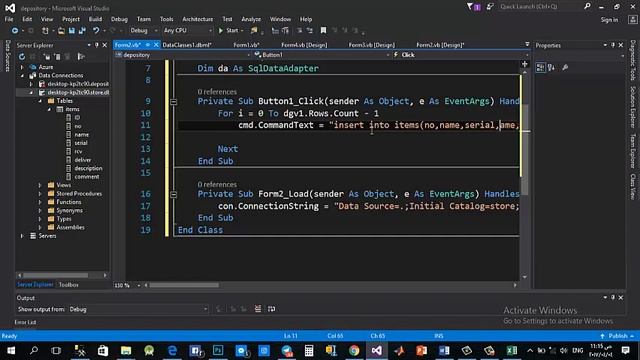The image size is (640, 360).
Task: Expand the Stored Procedures folder
Action: coord(40,194)
